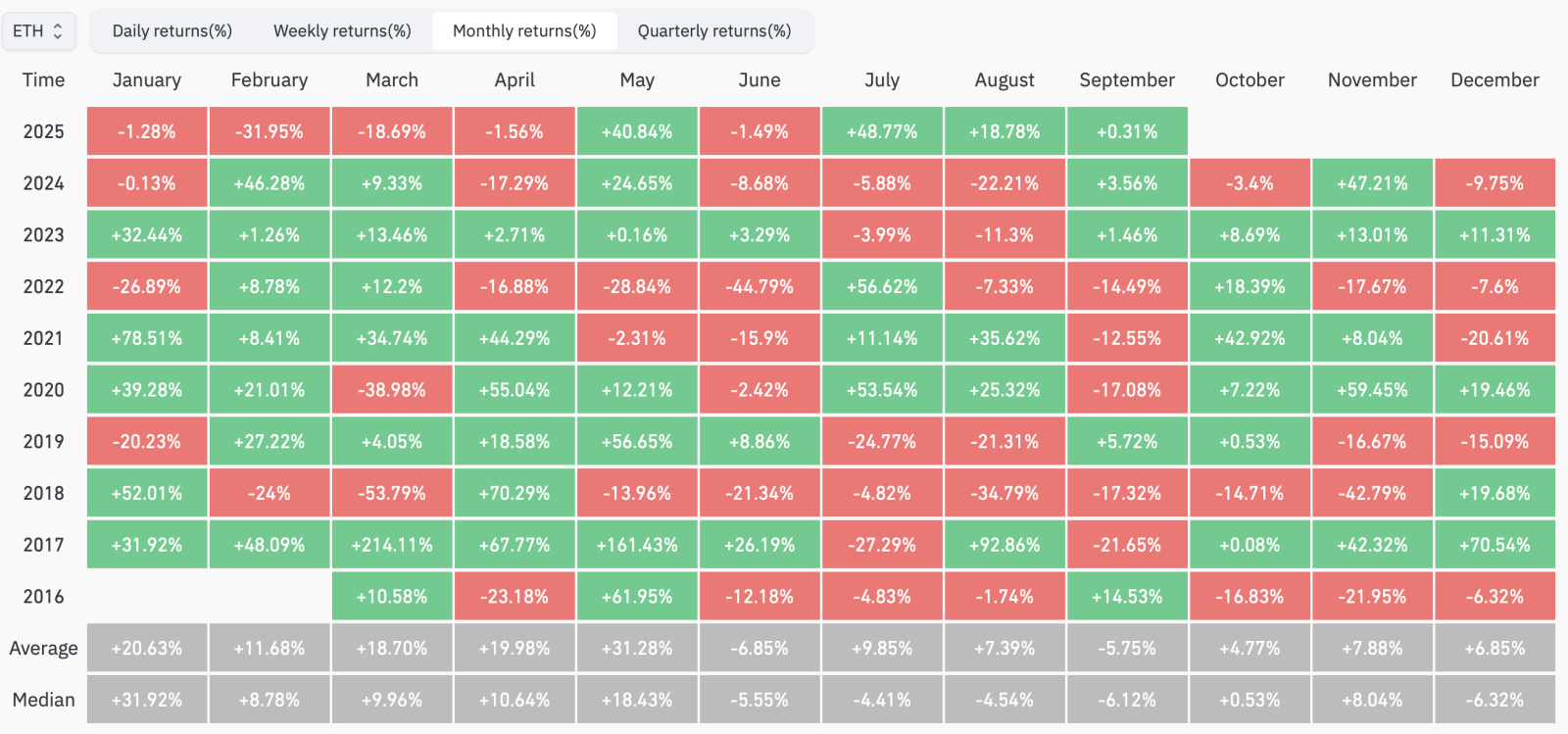Select the March 2017 +214.11% cell
The image size is (1568, 734).
point(392,545)
